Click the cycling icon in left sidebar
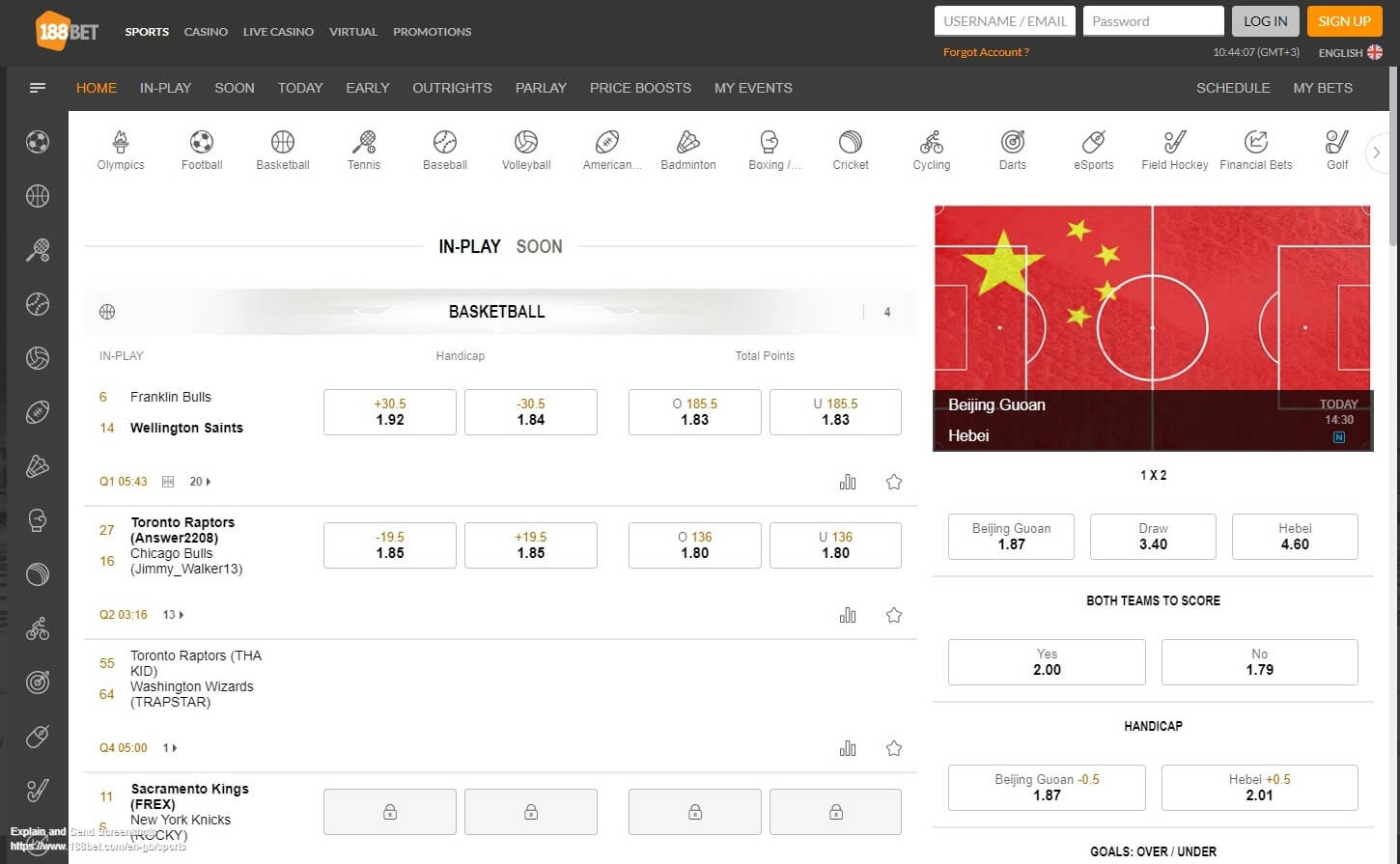This screenshot has height=864, width=1400. point(38,629)
